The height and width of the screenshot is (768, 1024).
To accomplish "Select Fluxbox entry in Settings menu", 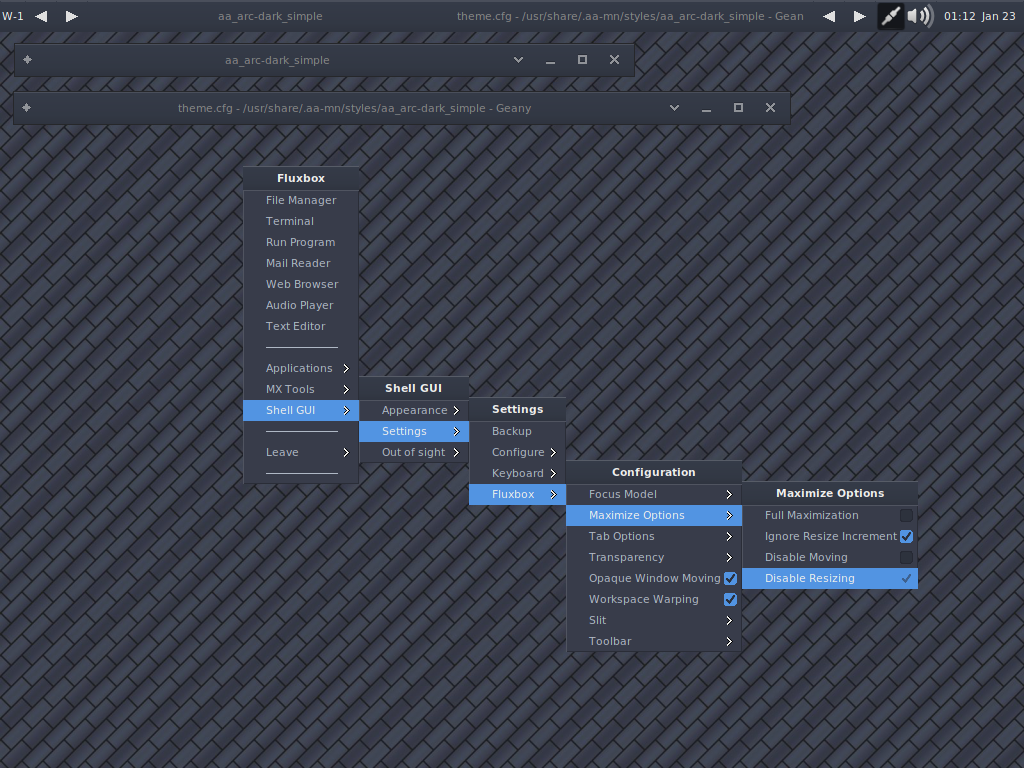I will (517, 494).
